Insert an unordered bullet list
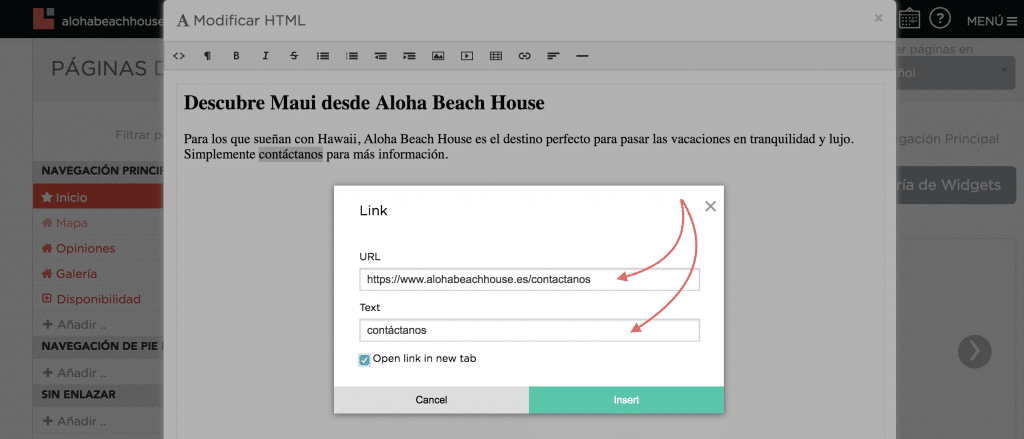This screenshot has height=439, width=1024. pos(323,56)
